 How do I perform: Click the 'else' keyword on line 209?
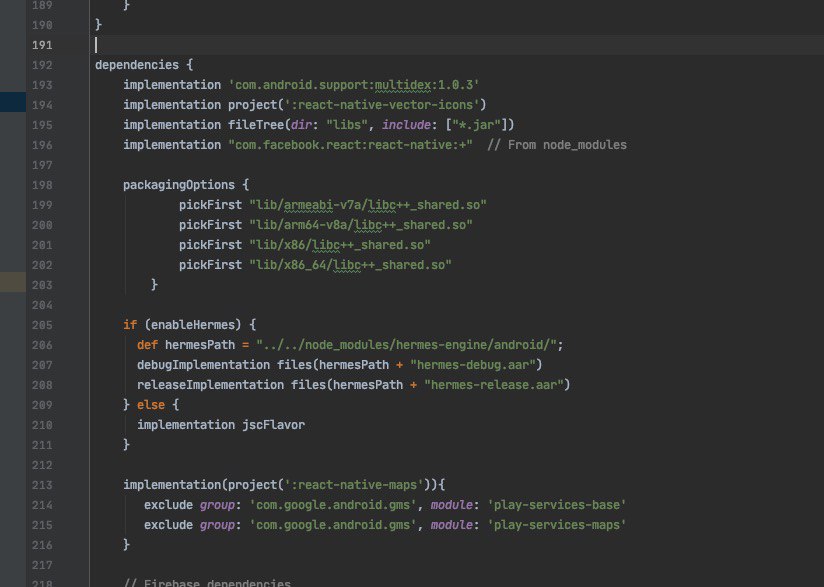pyautogui.click(x=151, y=405)
